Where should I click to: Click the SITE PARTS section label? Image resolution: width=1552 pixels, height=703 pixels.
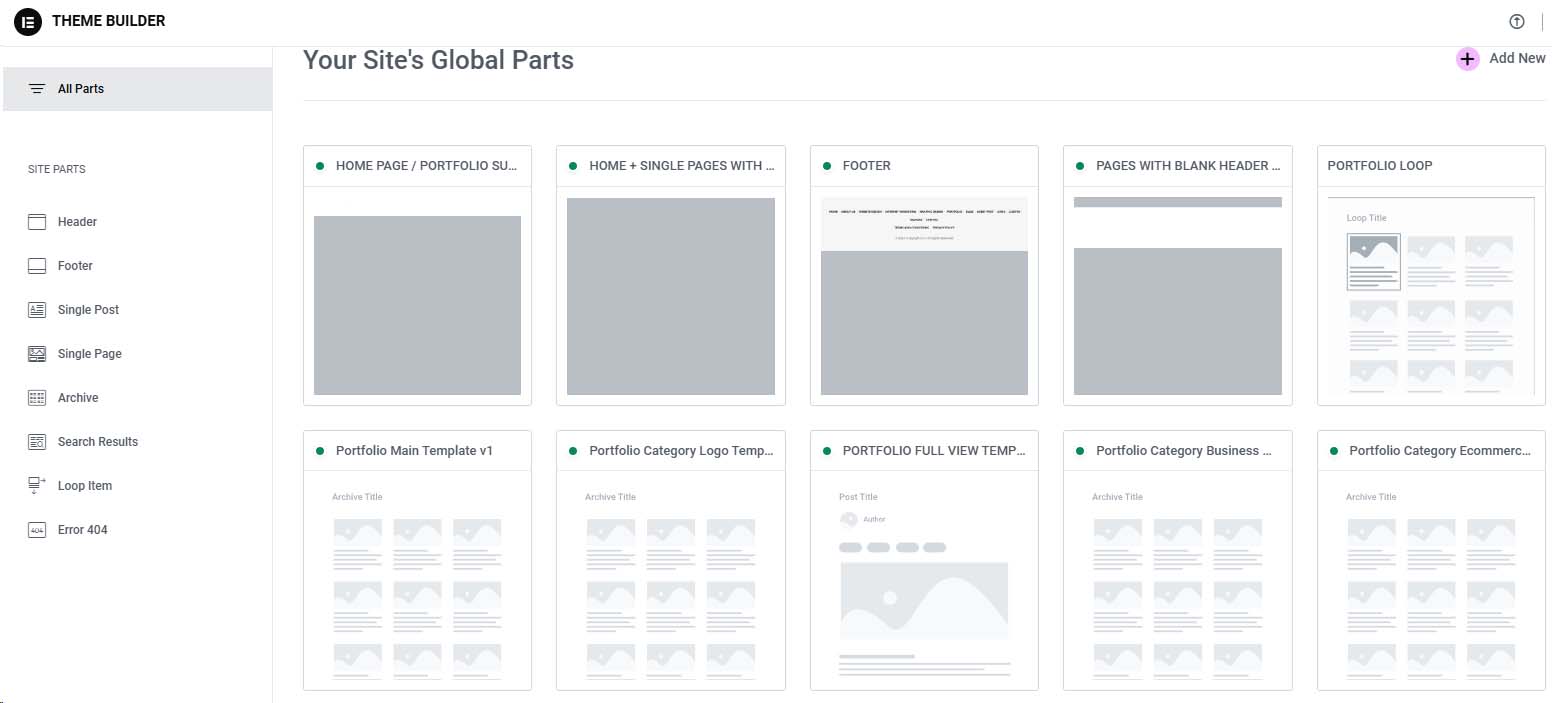click(57, 170)
